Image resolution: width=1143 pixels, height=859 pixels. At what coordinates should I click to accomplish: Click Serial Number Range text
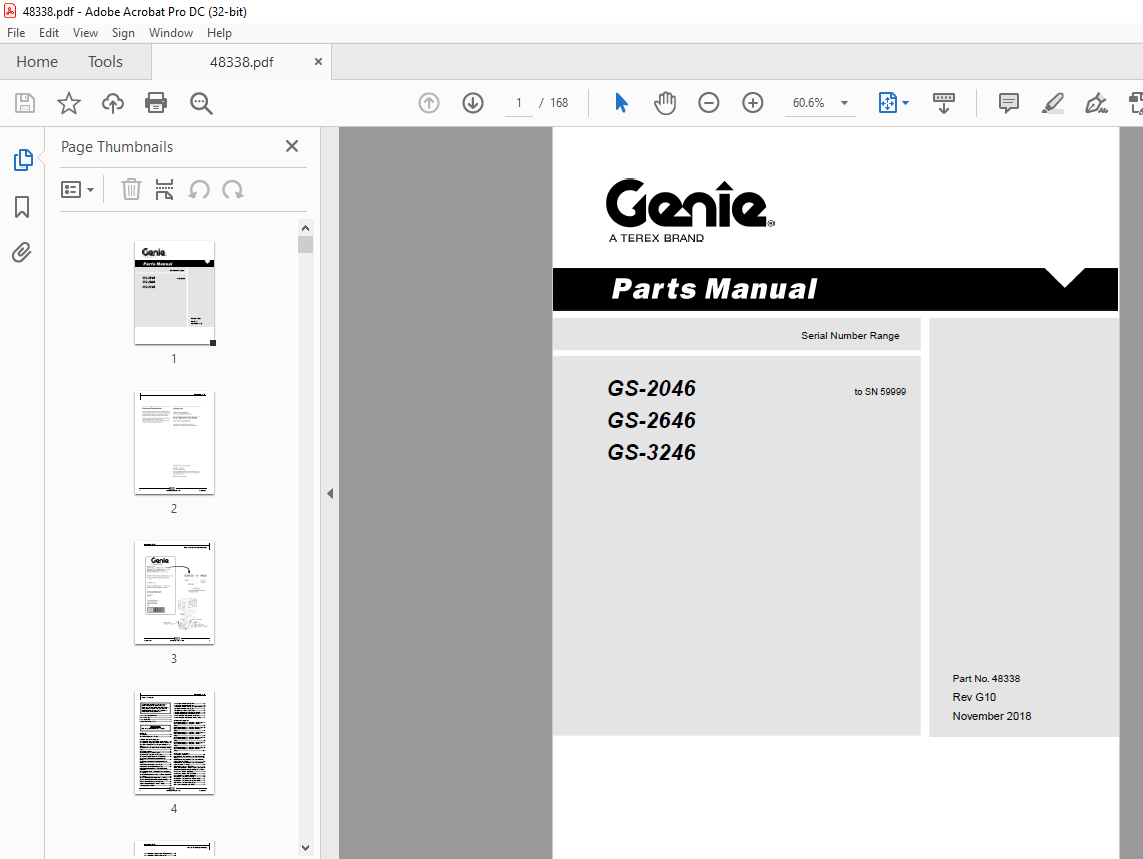850,335
